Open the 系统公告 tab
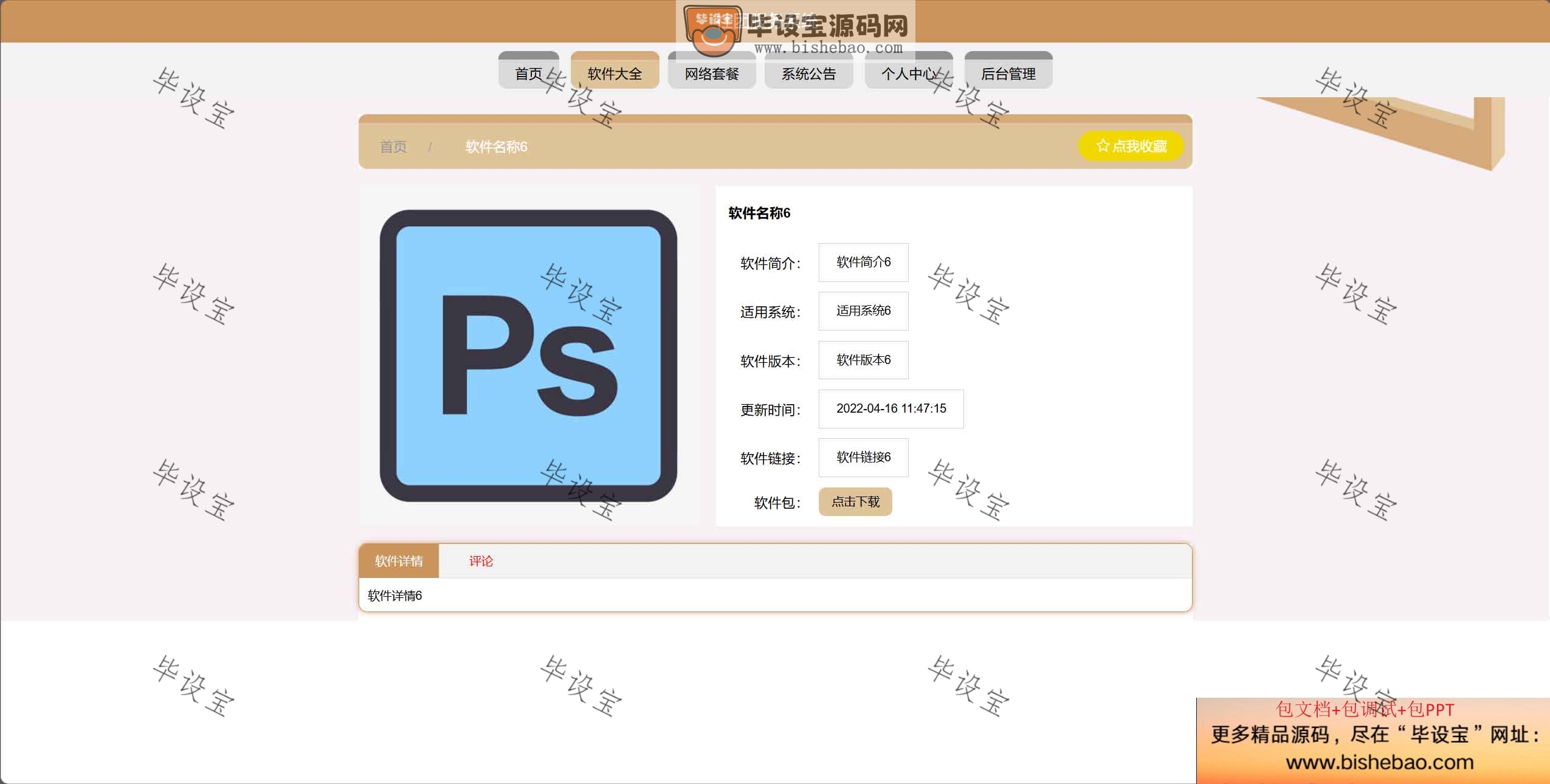The height and width of the screenshot is (784, 1550). click(x=808, y=70)
